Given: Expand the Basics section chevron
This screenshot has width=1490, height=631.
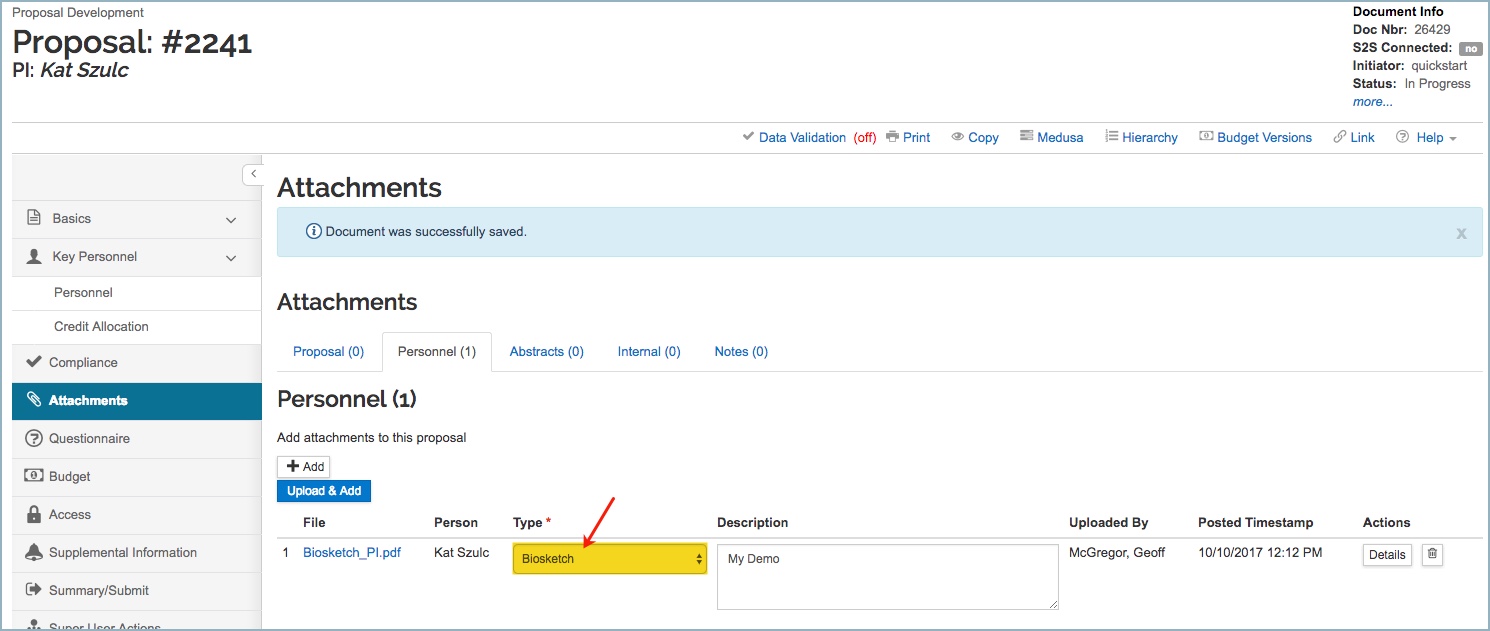Looking at the screenshot, I should [x=231, y=219].
